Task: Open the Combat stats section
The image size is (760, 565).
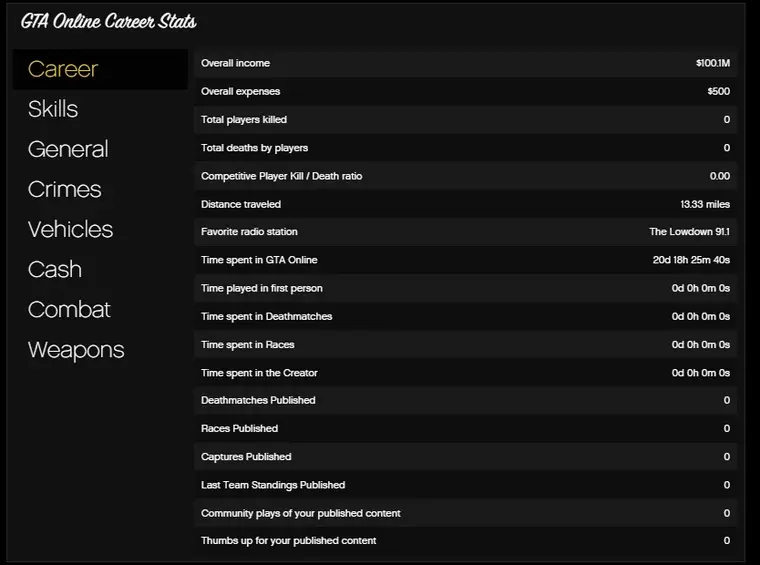Action: coord(69,309)
